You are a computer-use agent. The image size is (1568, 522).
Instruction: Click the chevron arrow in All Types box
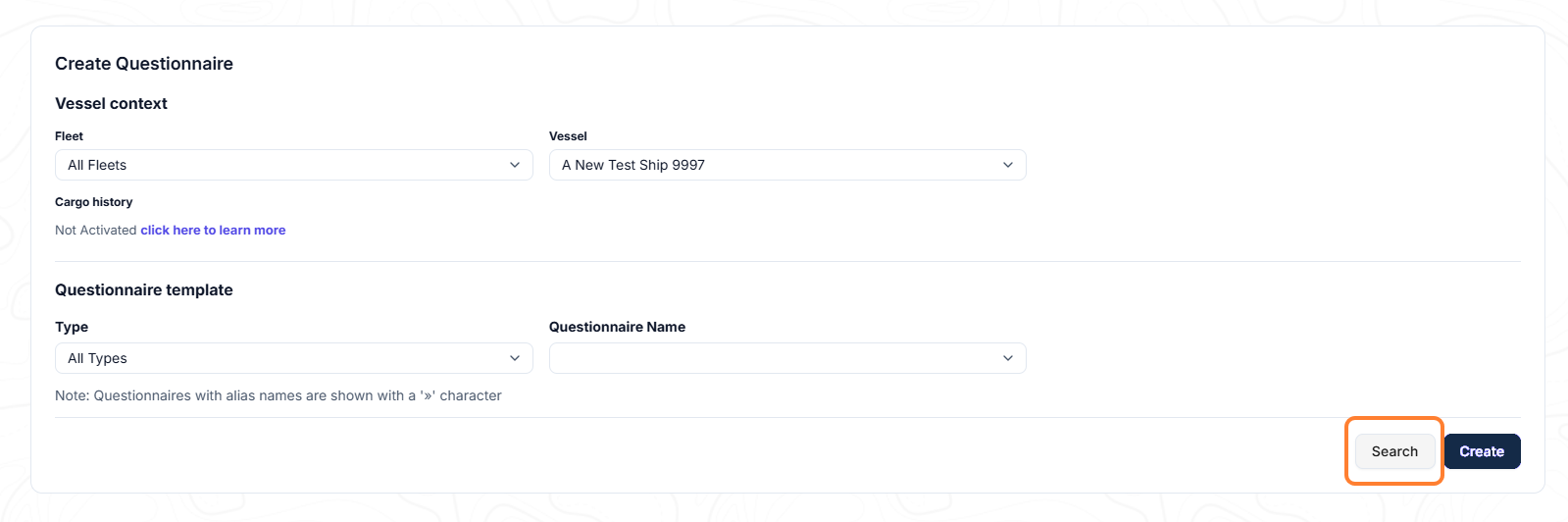[515, 358]
